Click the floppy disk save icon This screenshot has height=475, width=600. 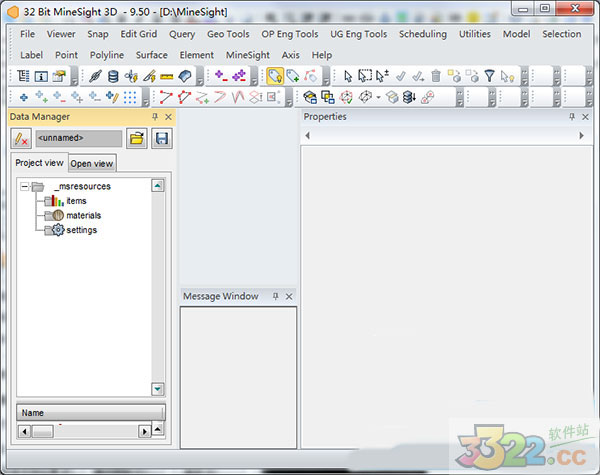pyautogui.click(x=161, y=139)
